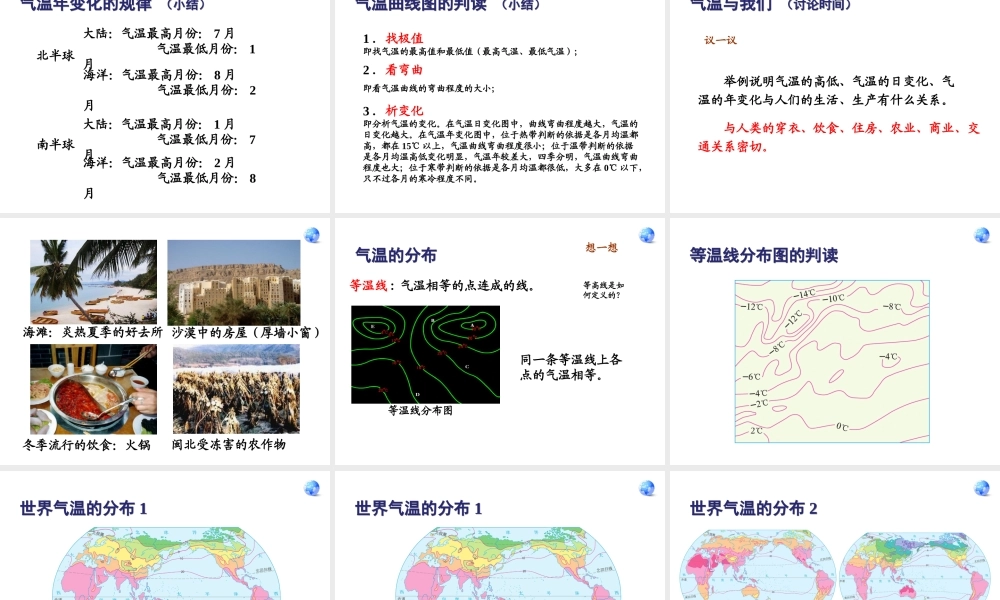The height and width of the screenshot is (600, 1000).
Task: Click the globe icon on the 世界气温的分布 2 slide
Action: pos(982,488)
